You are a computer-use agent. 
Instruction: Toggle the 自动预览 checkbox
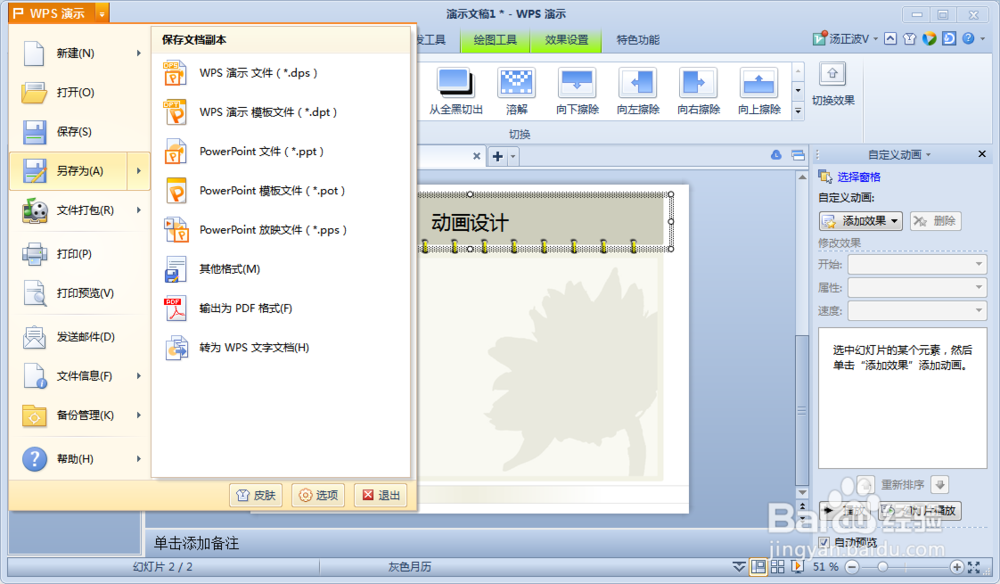[x=824, y=542]
